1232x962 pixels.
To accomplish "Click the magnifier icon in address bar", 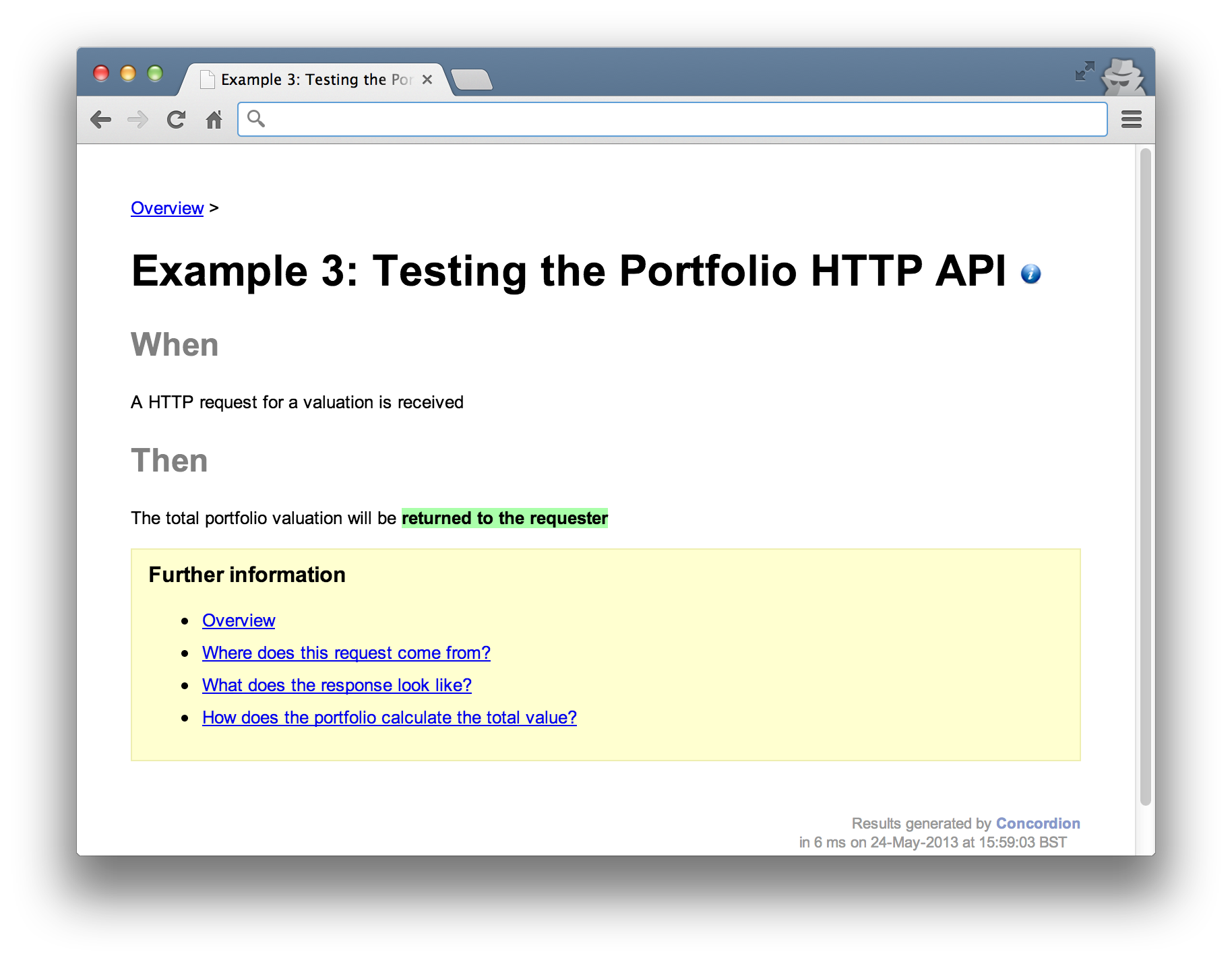I will pos(256,119).
